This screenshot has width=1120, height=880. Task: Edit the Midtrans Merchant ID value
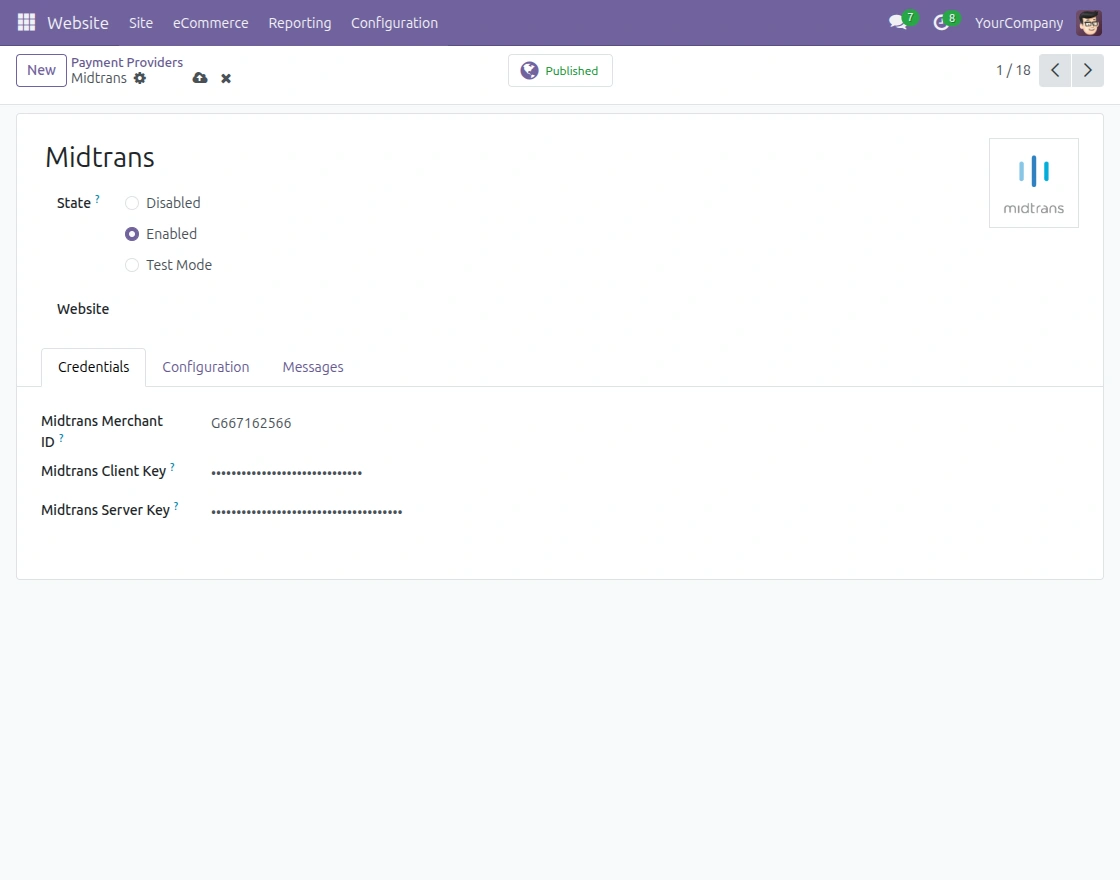251,422
